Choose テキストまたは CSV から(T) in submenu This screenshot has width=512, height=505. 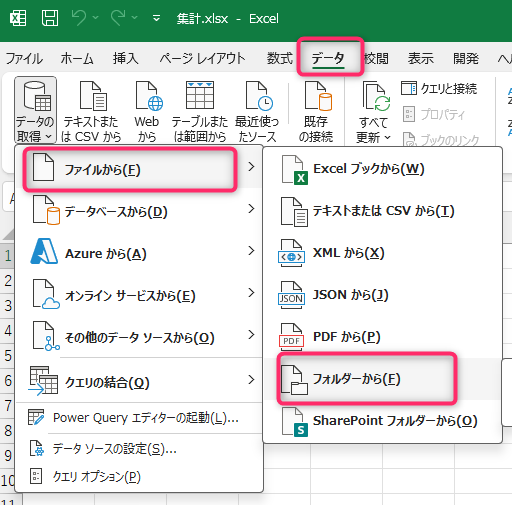[383, 211]
